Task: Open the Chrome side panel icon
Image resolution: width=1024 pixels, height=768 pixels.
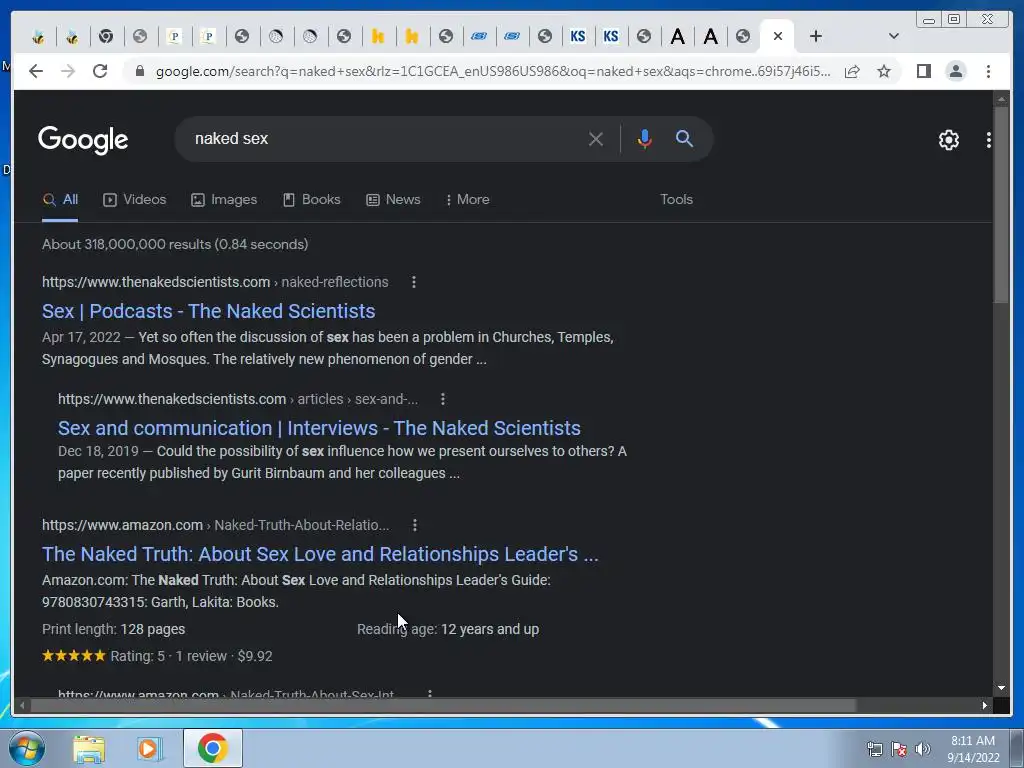Action: click(923, 71)
